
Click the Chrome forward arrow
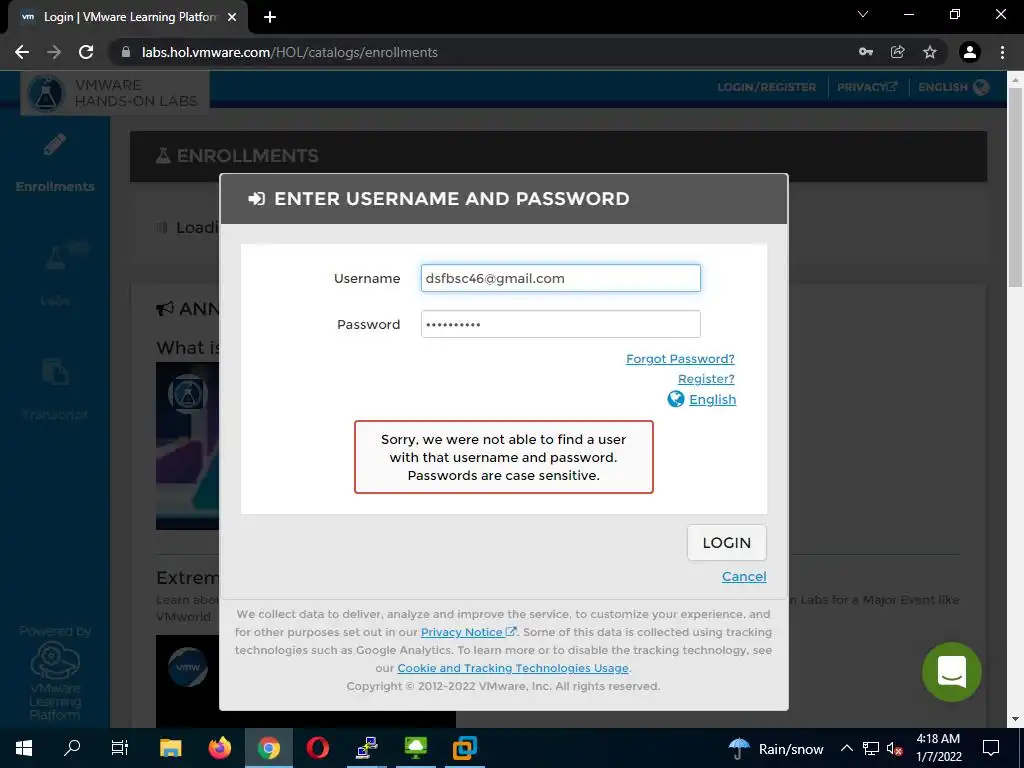[x=54, y=52]
